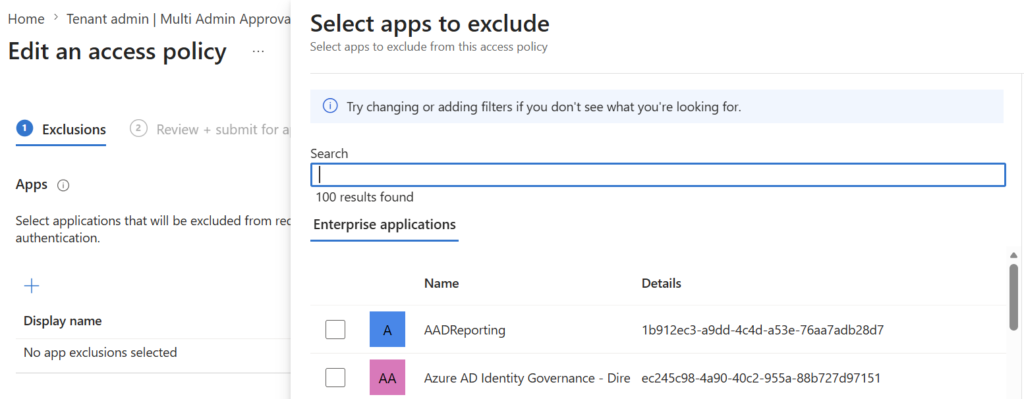The width and height of the screenshot is (1024, 399).
Task: Open Tenant admin Multi Admin Approval breadcrumb
Action: [178, 19]
